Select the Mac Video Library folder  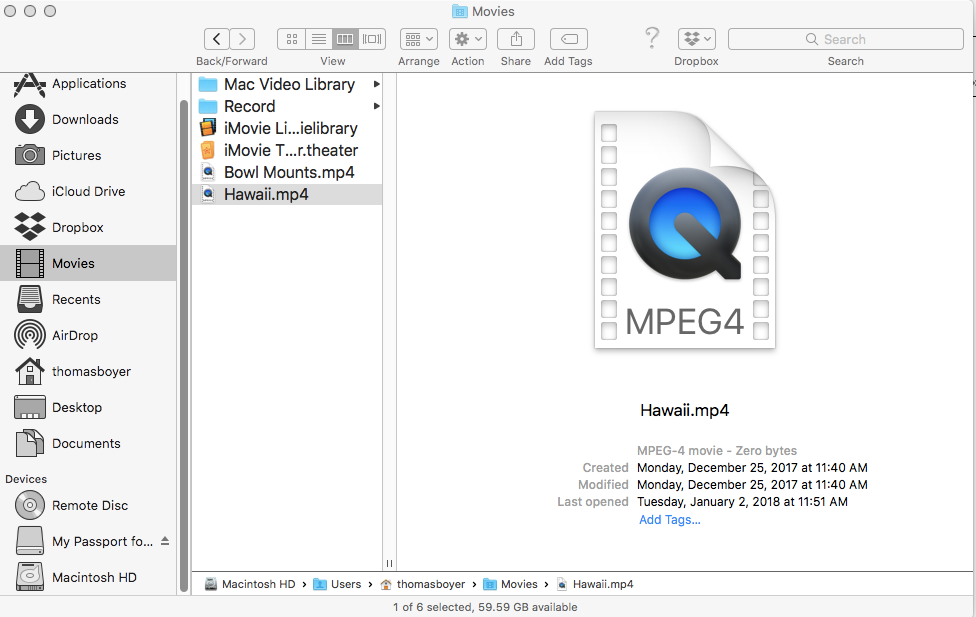point(287,84)
